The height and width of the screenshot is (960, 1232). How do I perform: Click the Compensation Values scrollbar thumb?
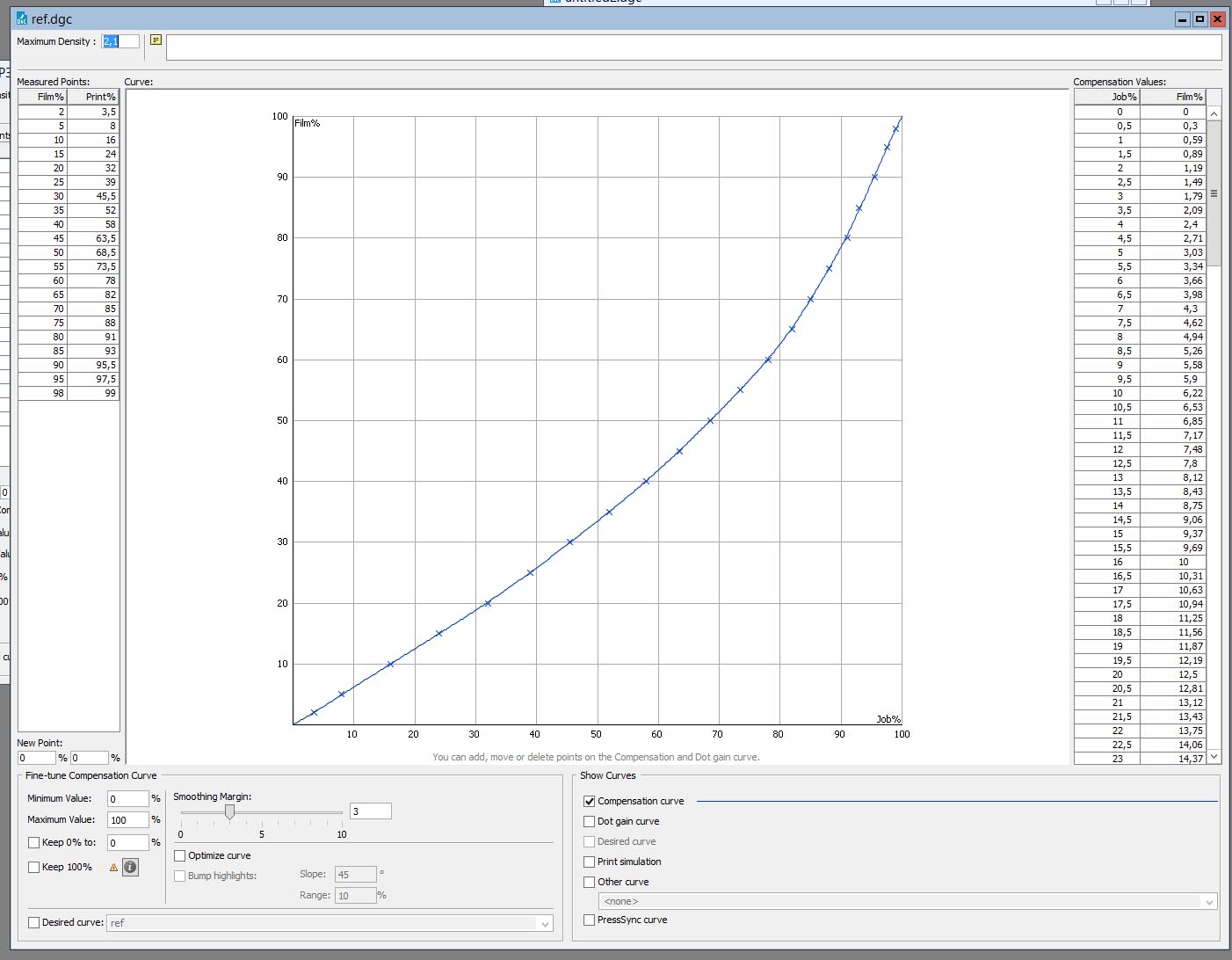(x=1214, y=193)
